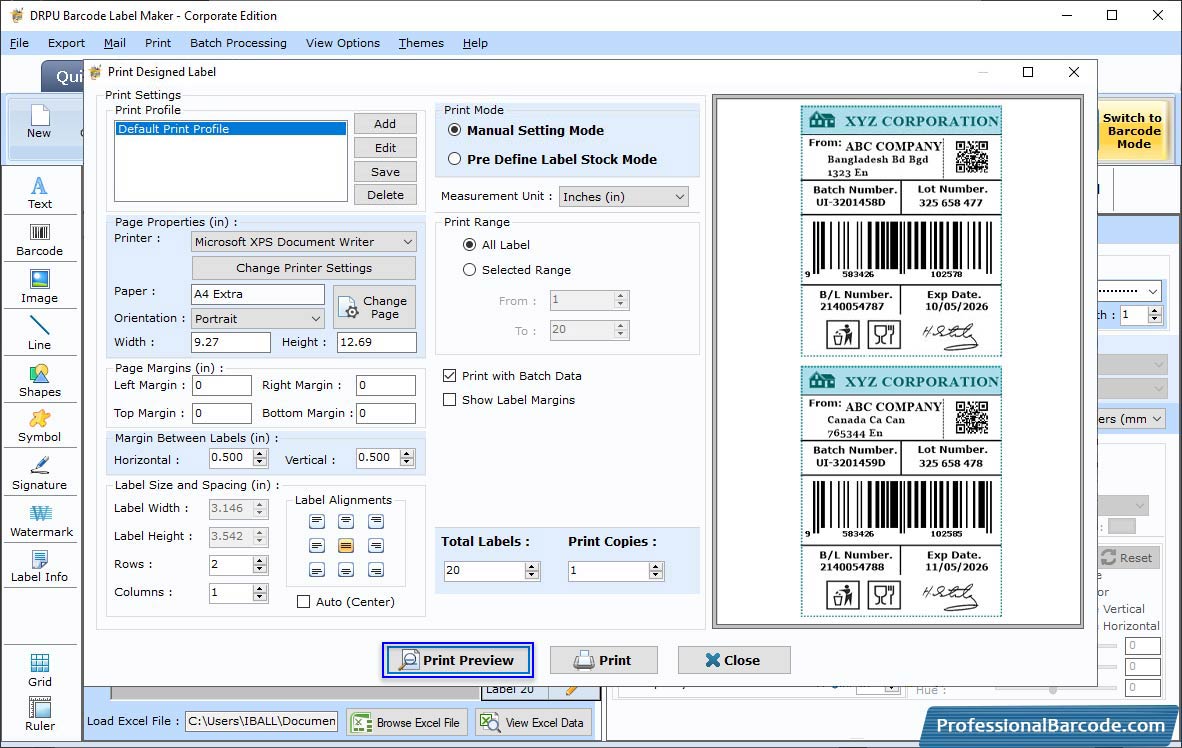
Task: Click Switch to Barcode Mode button
Action: [1133, 131]
